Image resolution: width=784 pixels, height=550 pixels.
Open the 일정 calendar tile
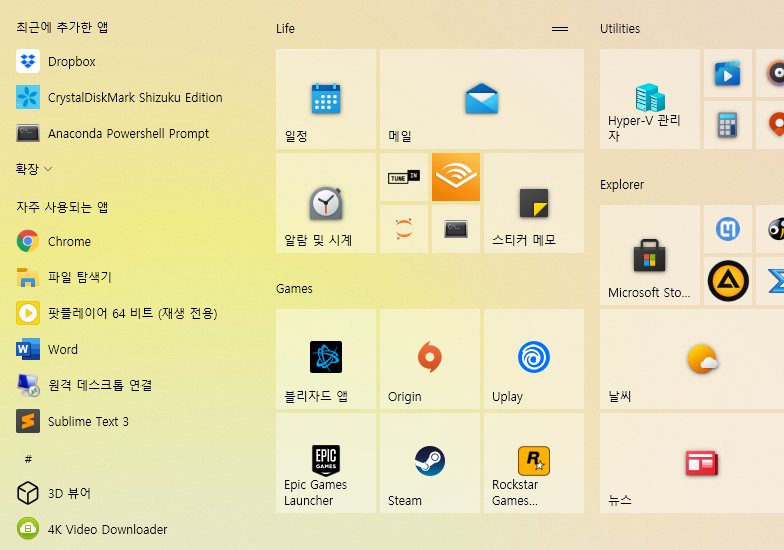(x=326, y=99)
